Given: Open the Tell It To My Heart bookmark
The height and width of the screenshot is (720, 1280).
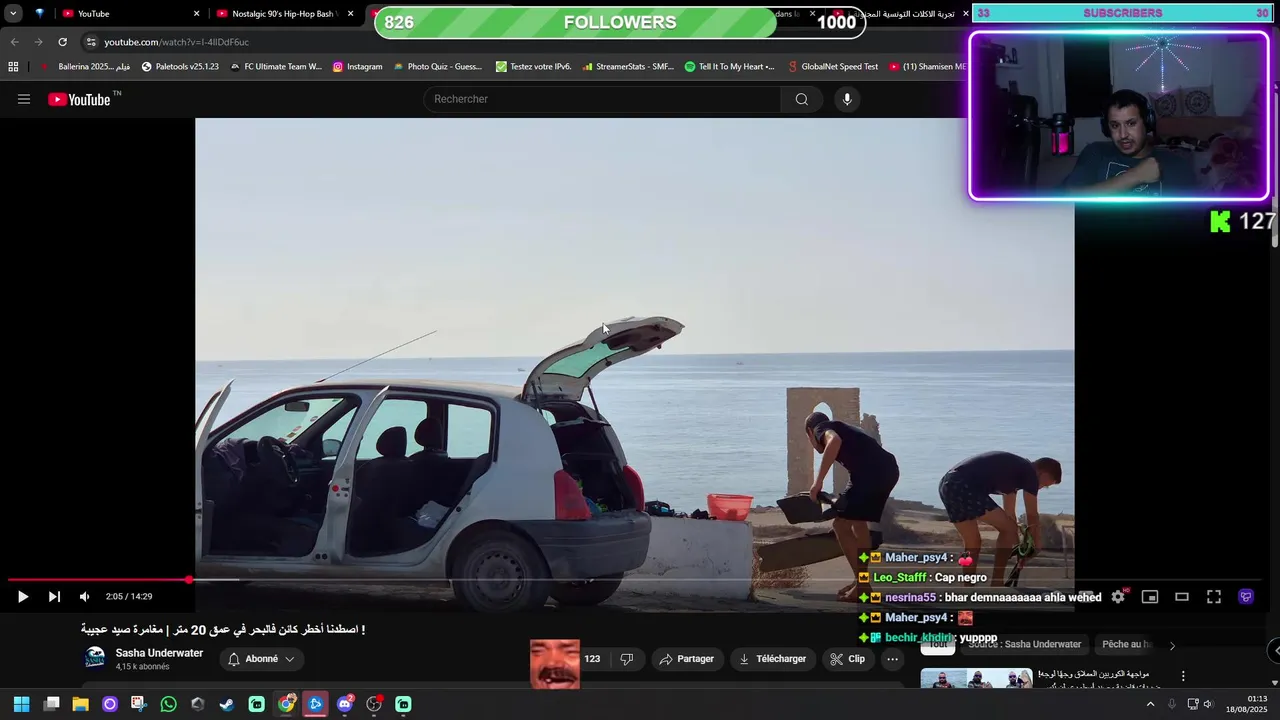Looking at the screenshot, I should coord(729,67).
